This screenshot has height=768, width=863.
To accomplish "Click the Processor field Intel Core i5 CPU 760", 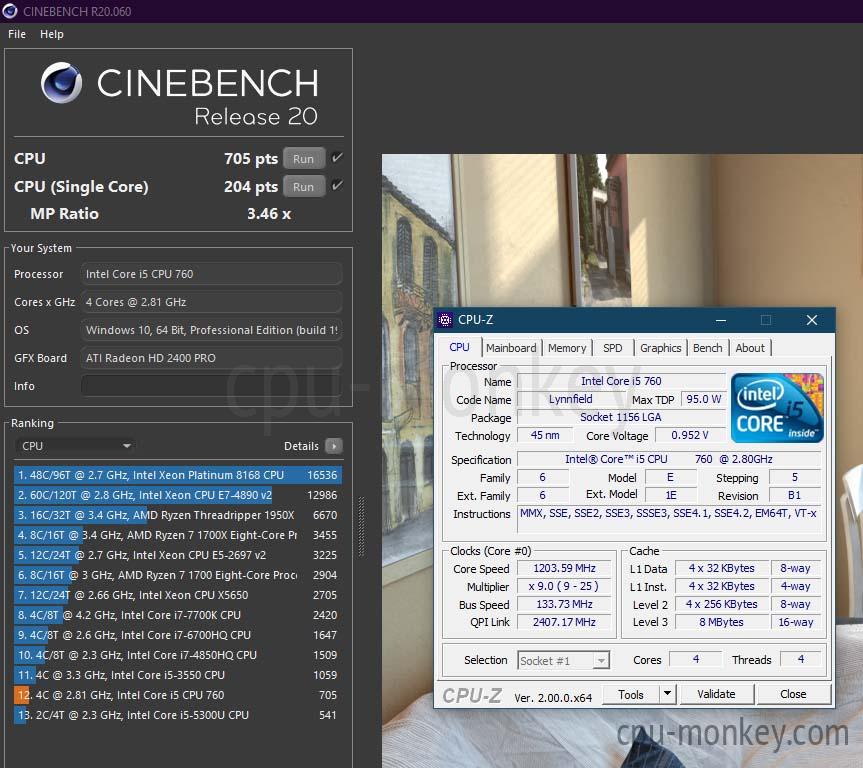I will coord(211,274).
